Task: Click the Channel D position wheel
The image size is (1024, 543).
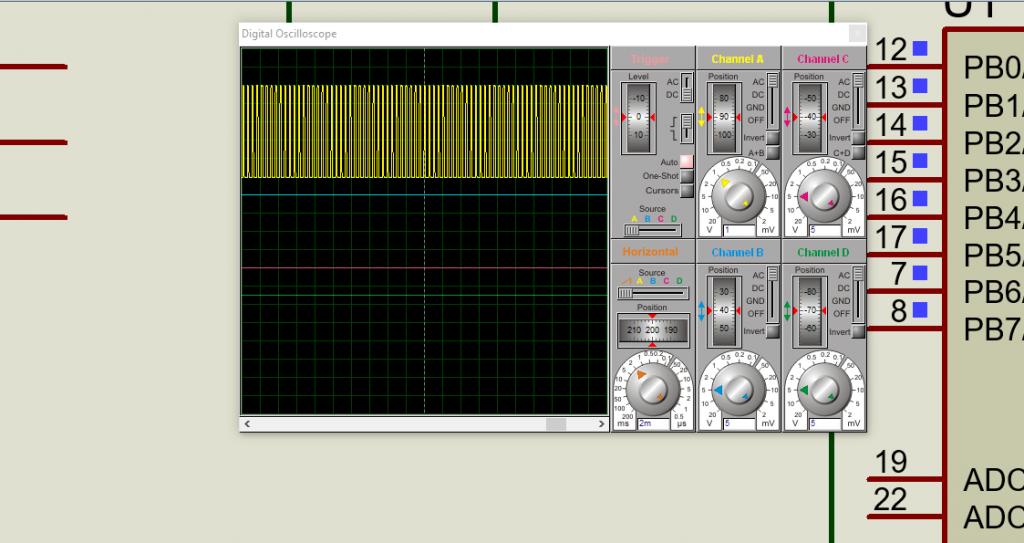Action: [810, 310]
